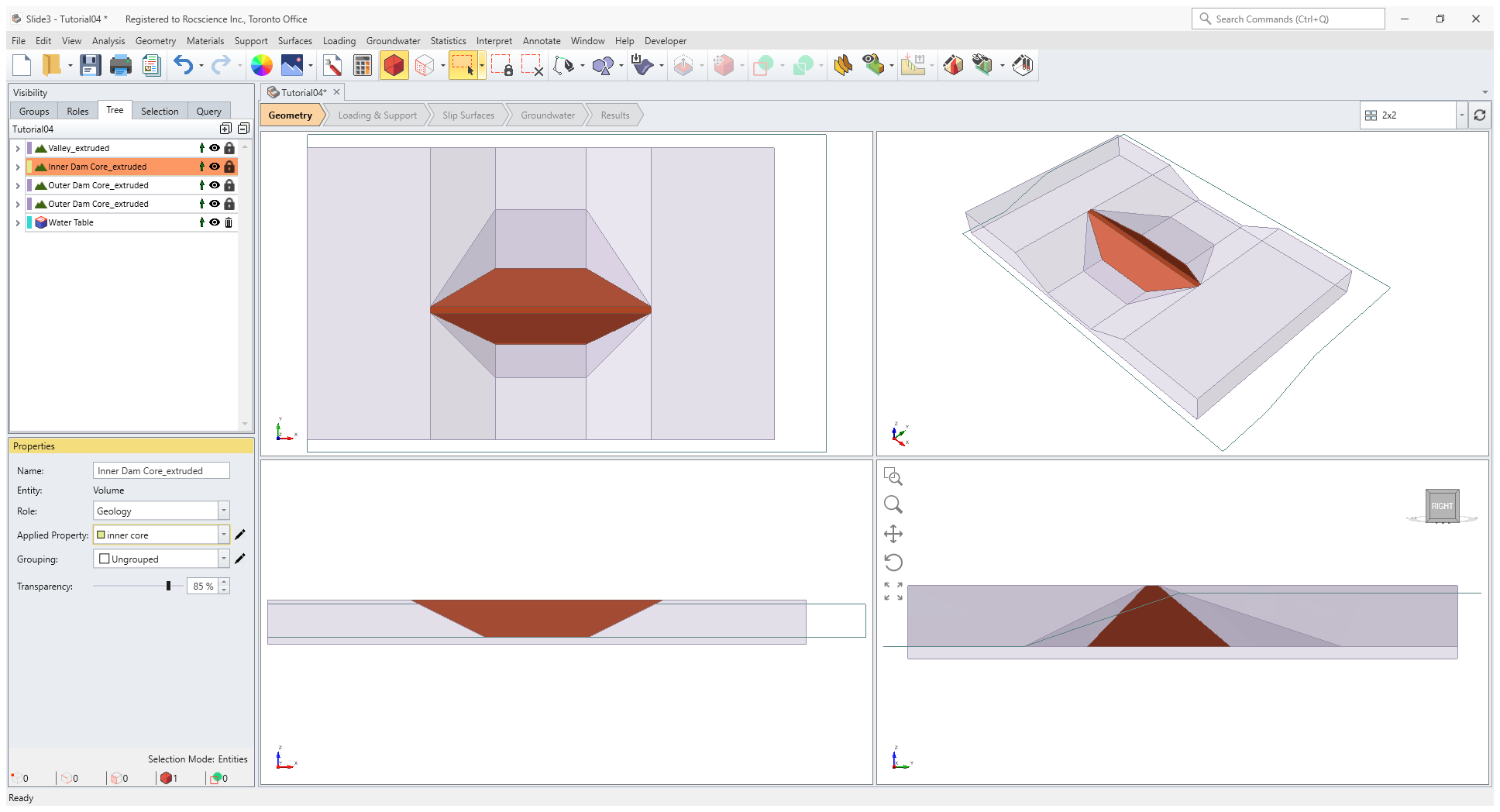Expand the Water Table tree node
The height and width of the screenshot is (812, 1500).
tap(18, 222)
